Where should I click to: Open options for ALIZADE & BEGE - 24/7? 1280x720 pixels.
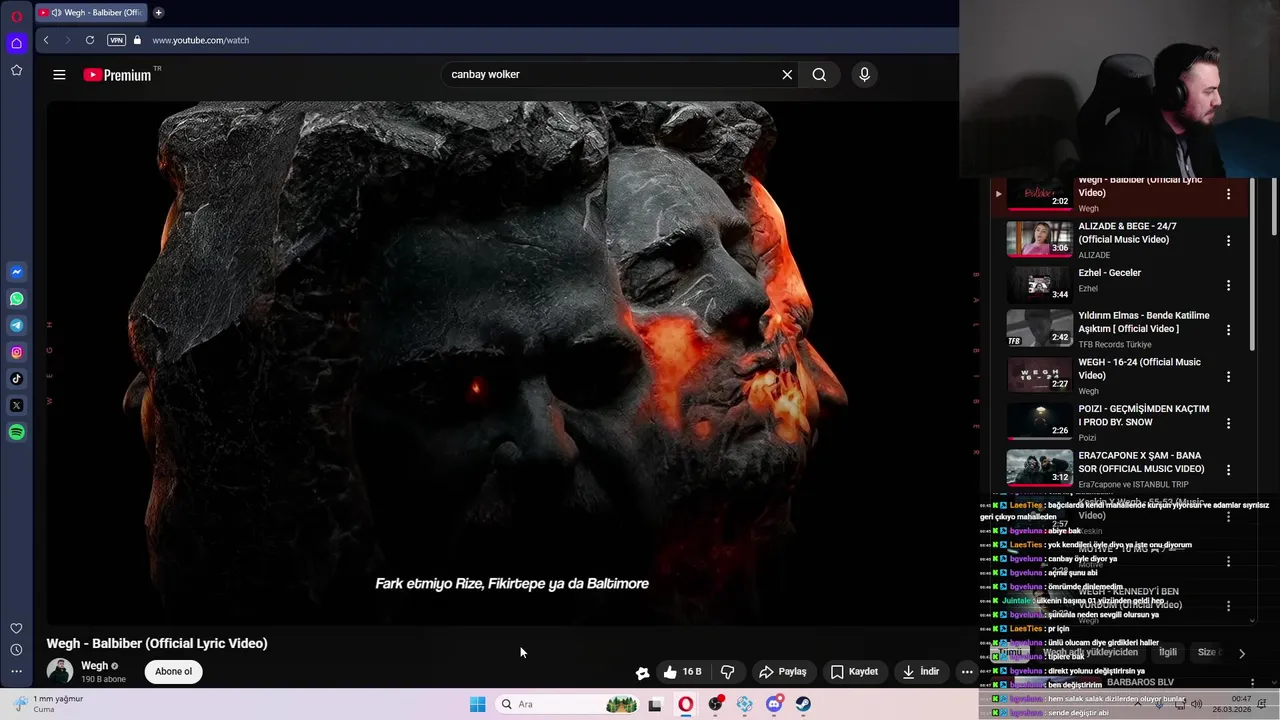[x=1228, y=240]
